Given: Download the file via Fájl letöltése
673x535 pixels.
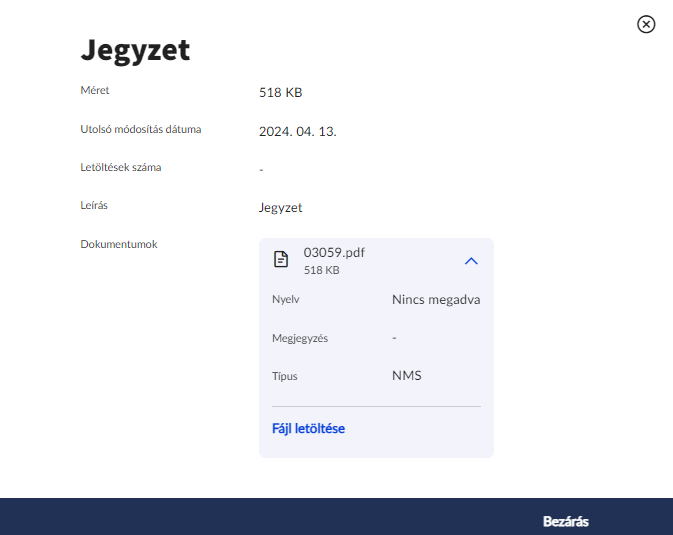Looking at the screenshot, I should coord(308,428).
